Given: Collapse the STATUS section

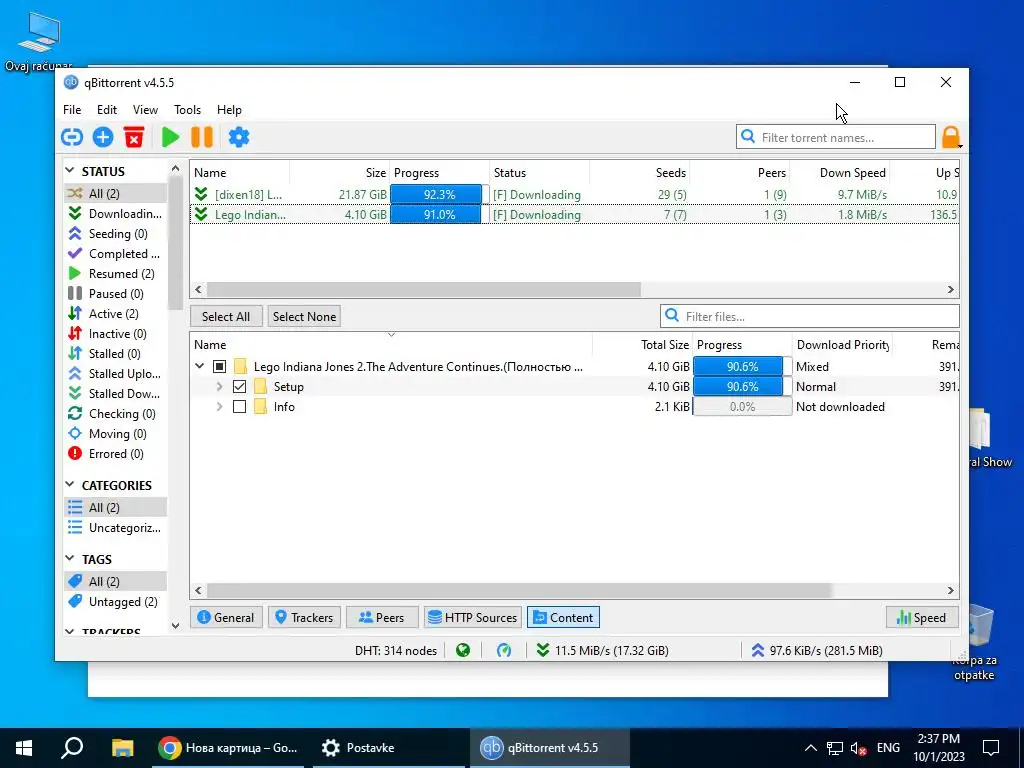Looking at the screenshot, I should (70, 170).
